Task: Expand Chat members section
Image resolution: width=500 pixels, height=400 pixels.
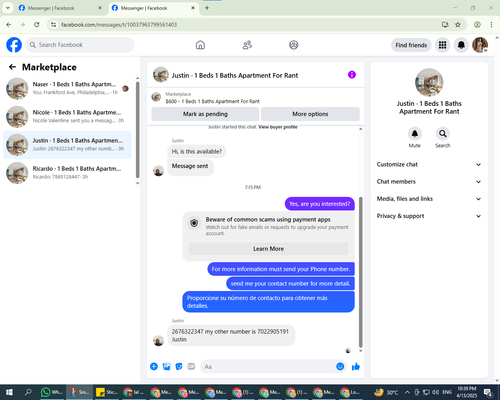Action: pyautogui.click(x=429, y=182)
